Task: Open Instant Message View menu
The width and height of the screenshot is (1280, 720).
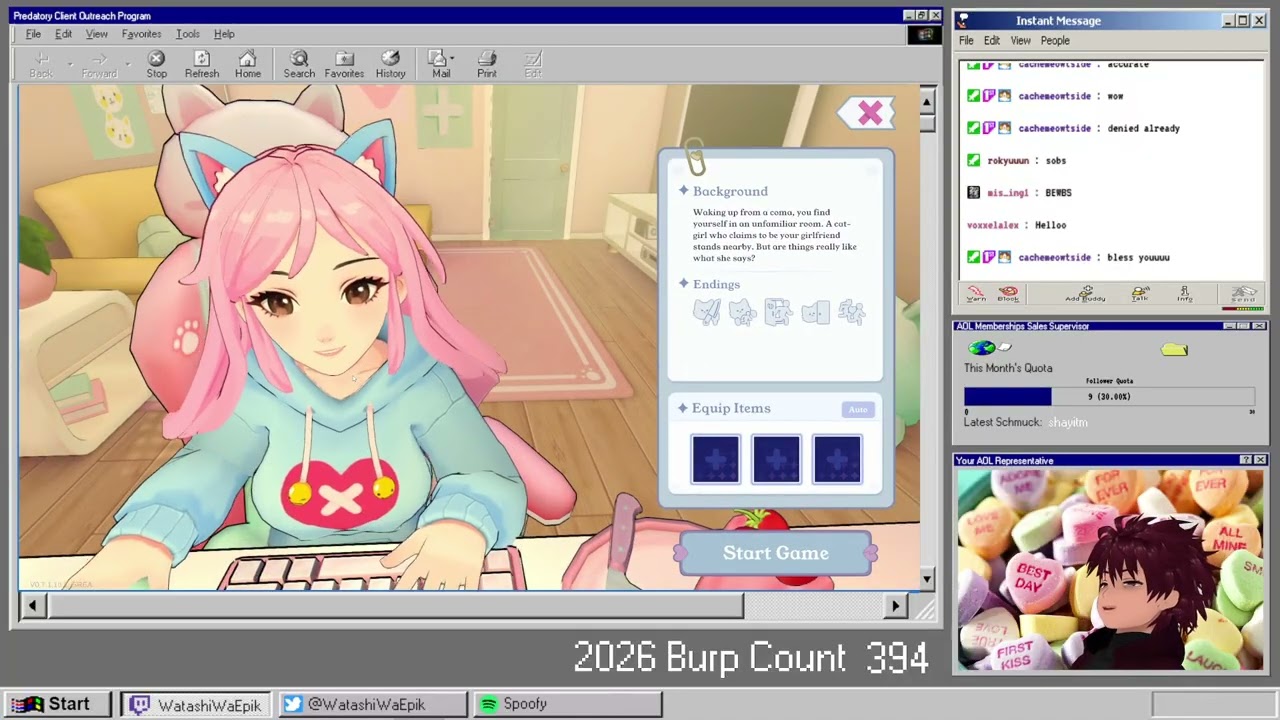Action: coord(1020,41)
